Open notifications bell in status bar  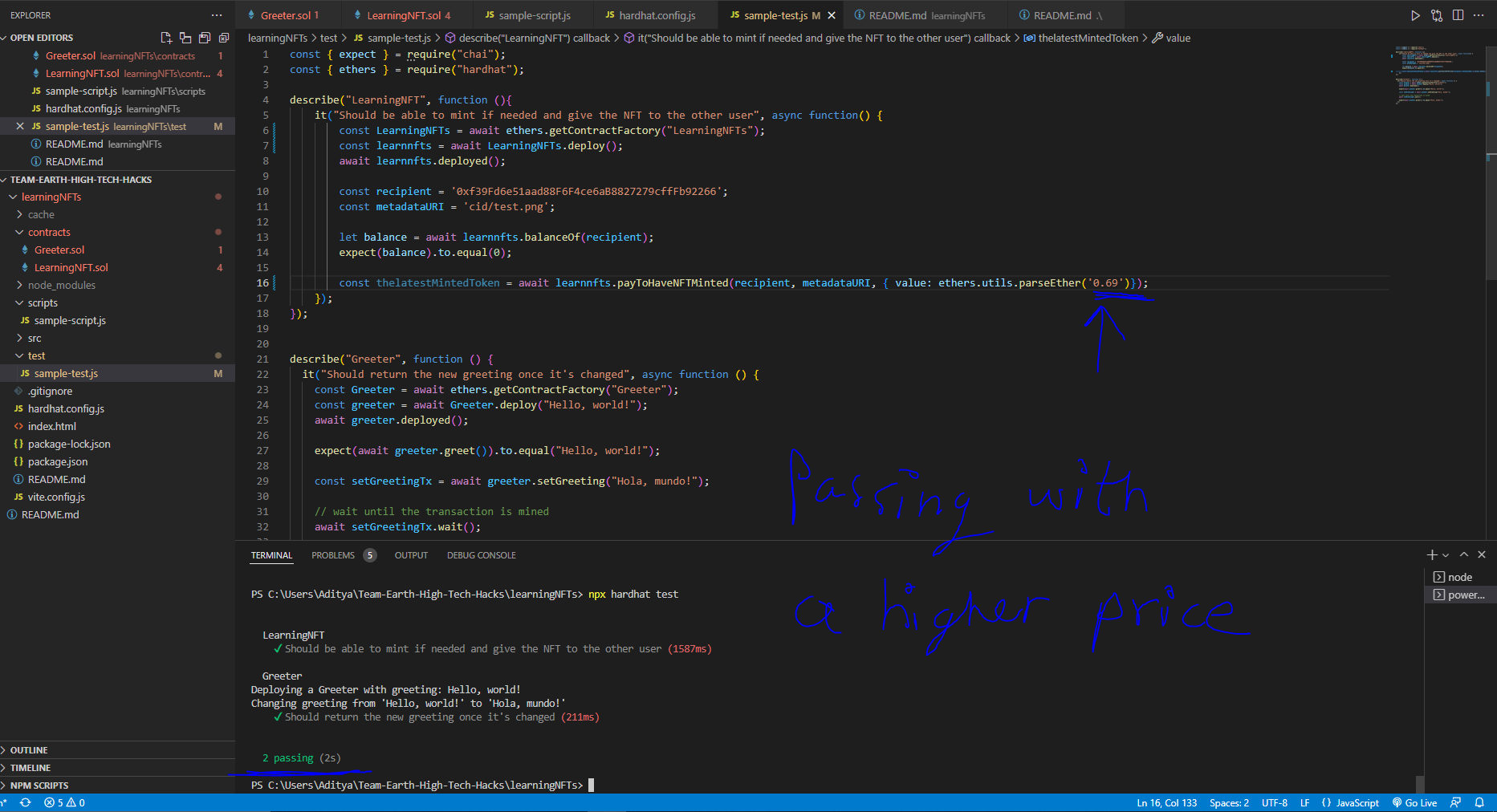(x=1479, y=802)
